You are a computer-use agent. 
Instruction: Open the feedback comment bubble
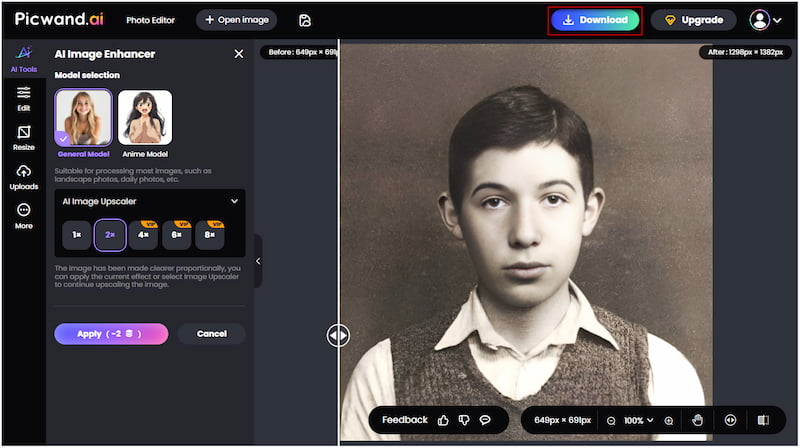click(485, 420)
